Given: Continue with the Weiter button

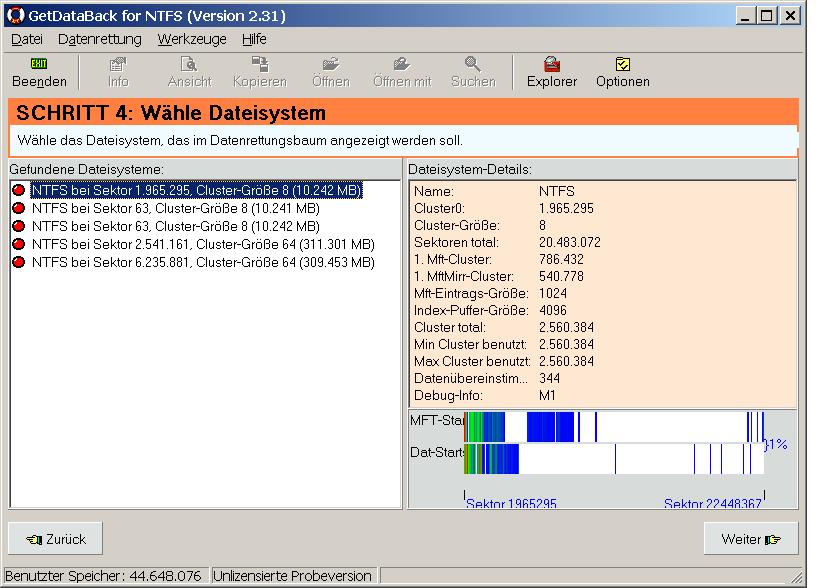Looking at the screenshot, I should [x=751, y=539].
